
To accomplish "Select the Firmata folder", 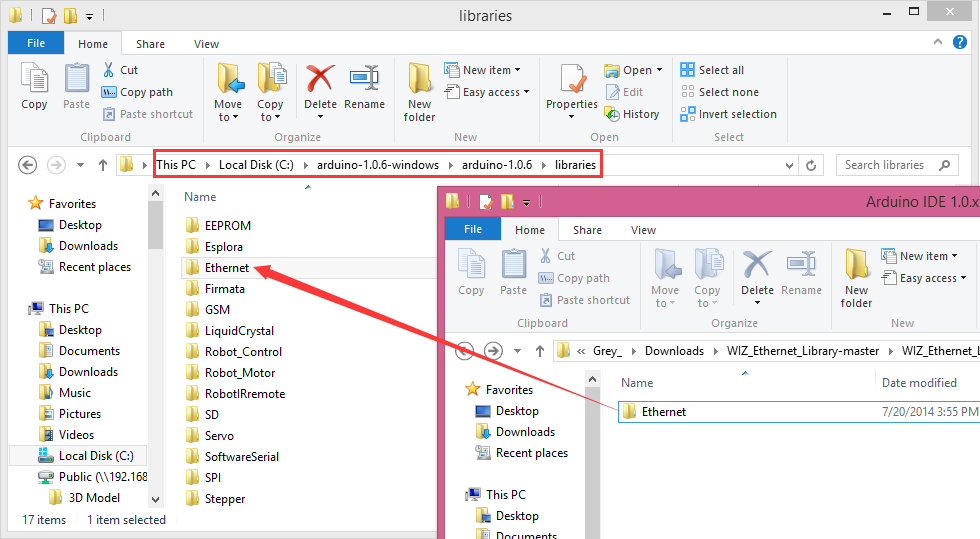I will [x=215, y=289].
